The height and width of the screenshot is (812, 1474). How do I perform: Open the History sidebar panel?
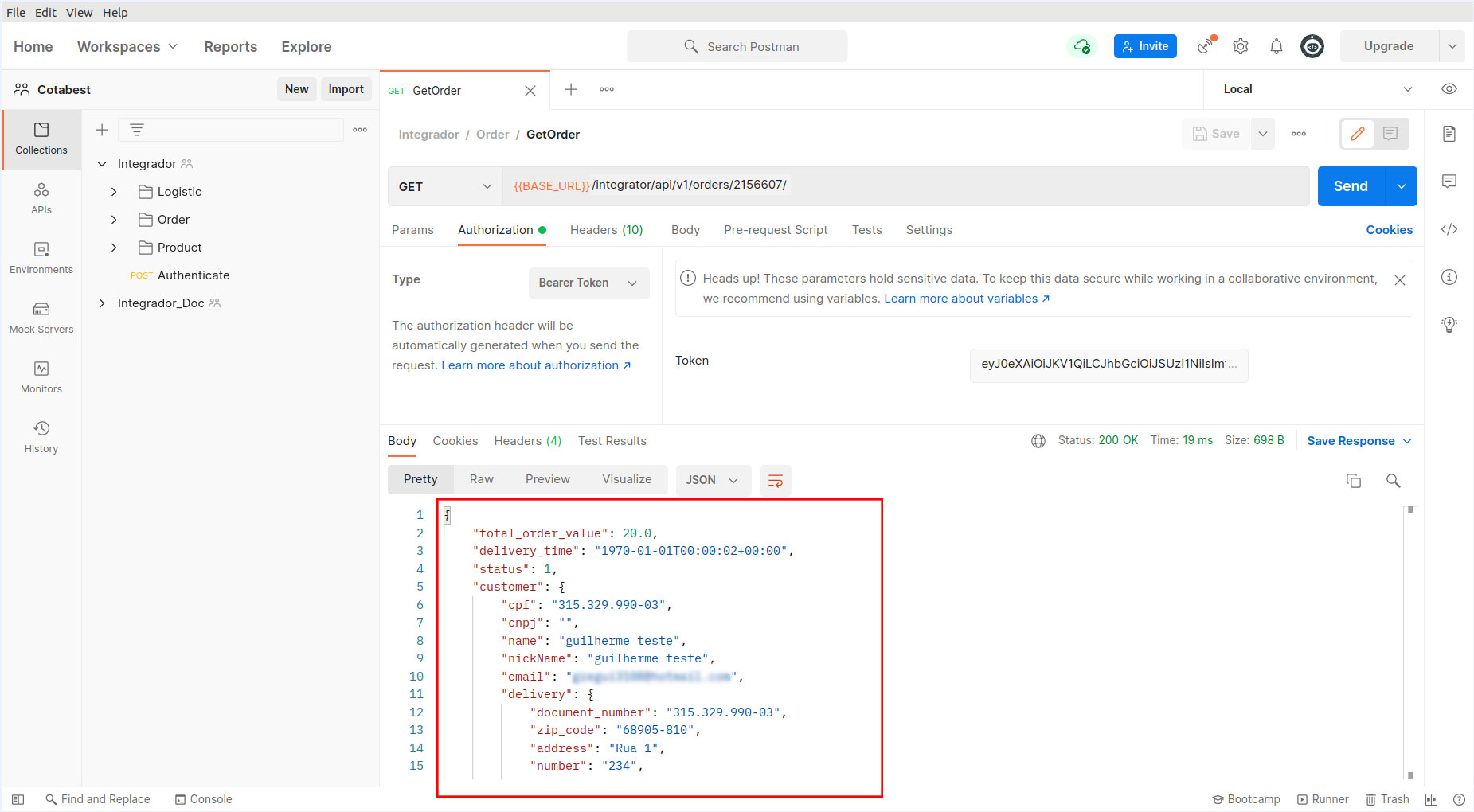tap(41, 437)
